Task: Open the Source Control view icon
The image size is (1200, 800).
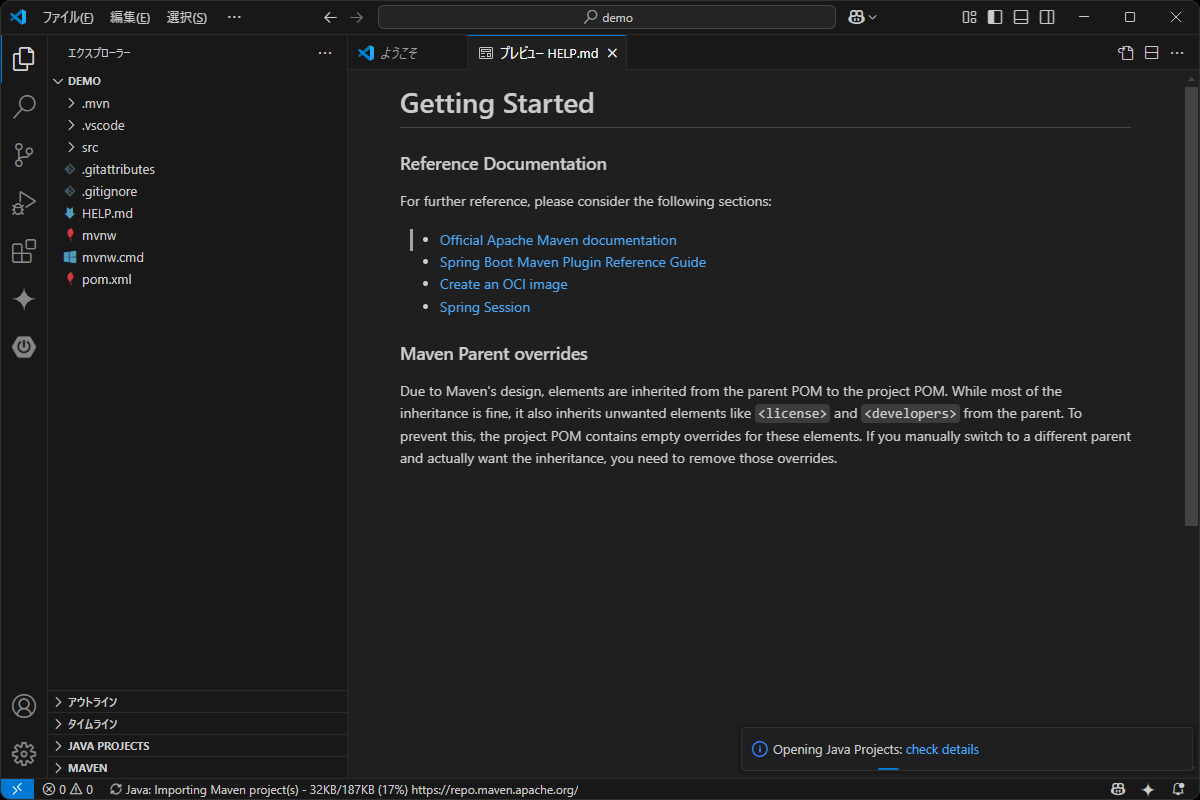Action: 24,155
